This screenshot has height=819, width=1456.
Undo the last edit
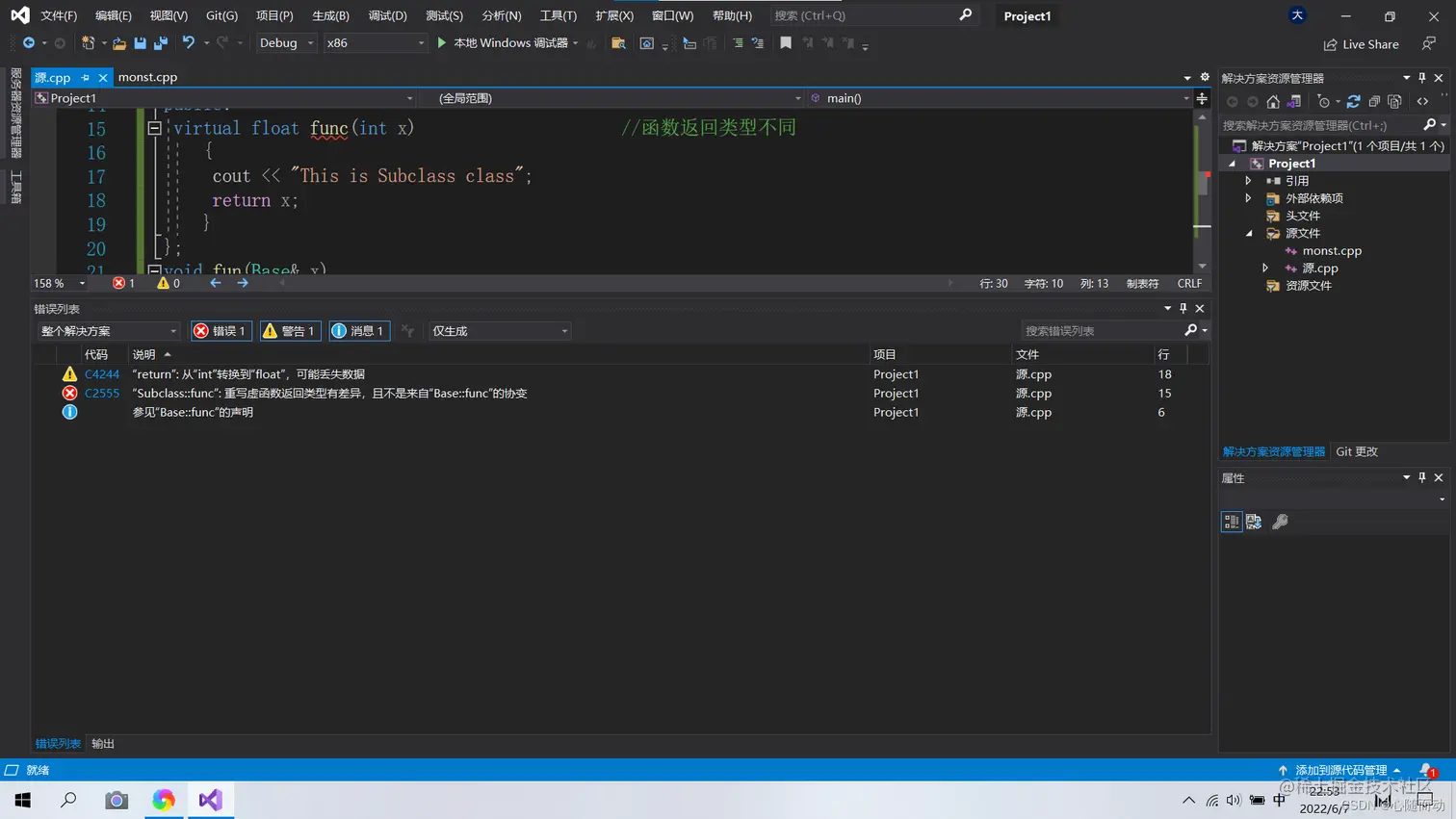click(189, 43)
